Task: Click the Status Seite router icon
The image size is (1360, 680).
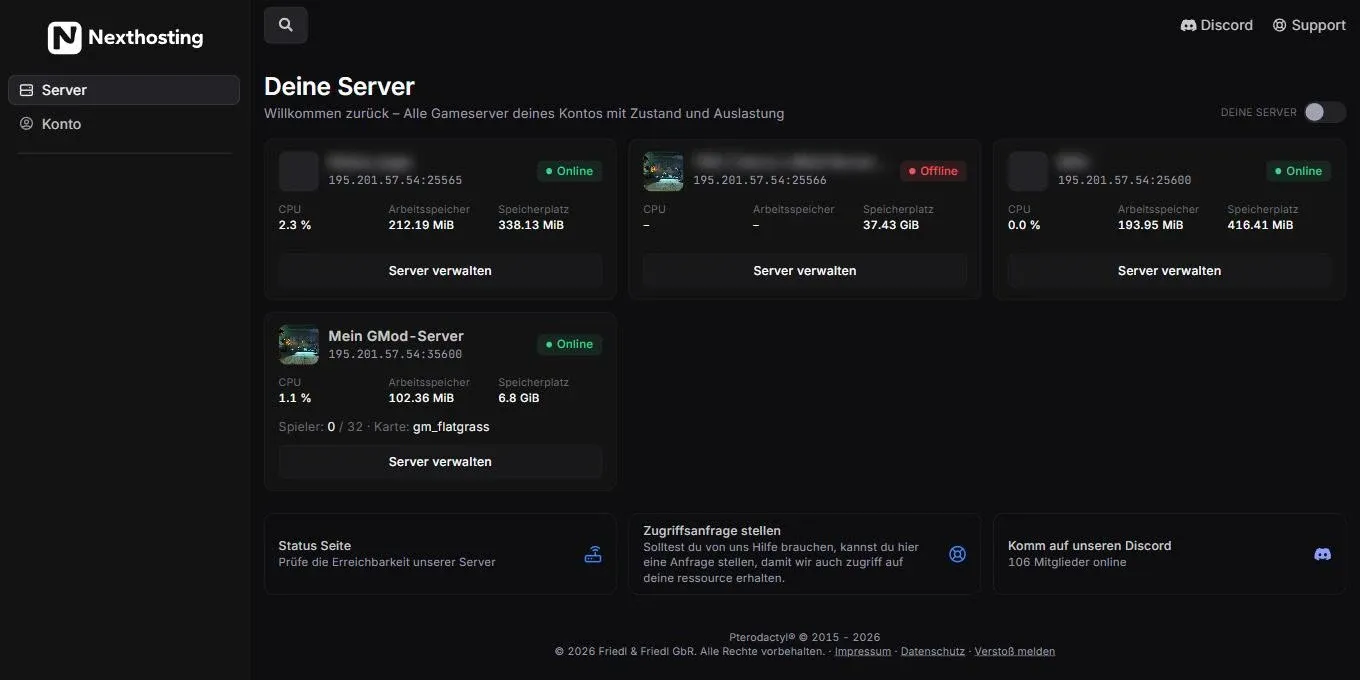Action: [x=593, y=554]
